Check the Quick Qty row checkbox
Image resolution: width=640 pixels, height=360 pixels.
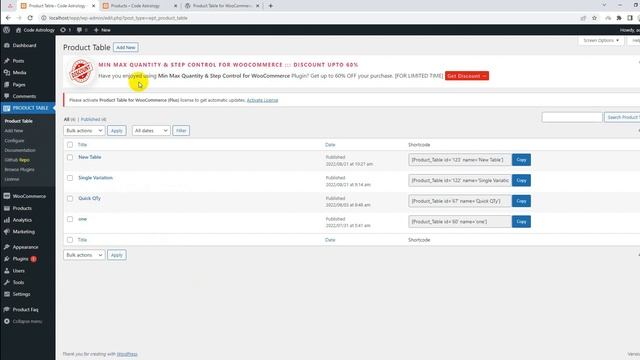point(70,198)
